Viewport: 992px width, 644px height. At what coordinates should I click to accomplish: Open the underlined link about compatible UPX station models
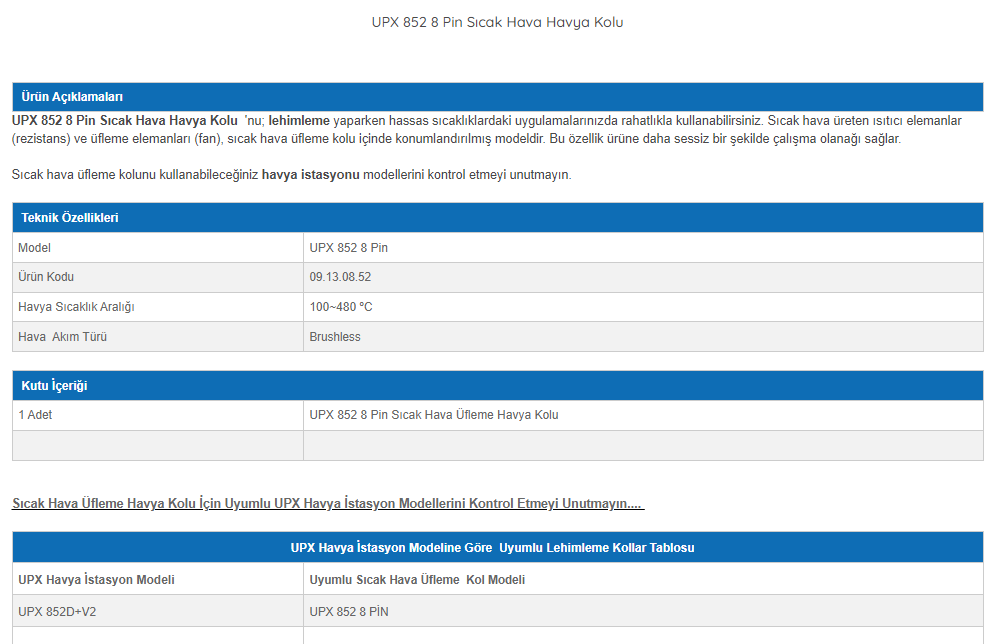tap(328, 504)
